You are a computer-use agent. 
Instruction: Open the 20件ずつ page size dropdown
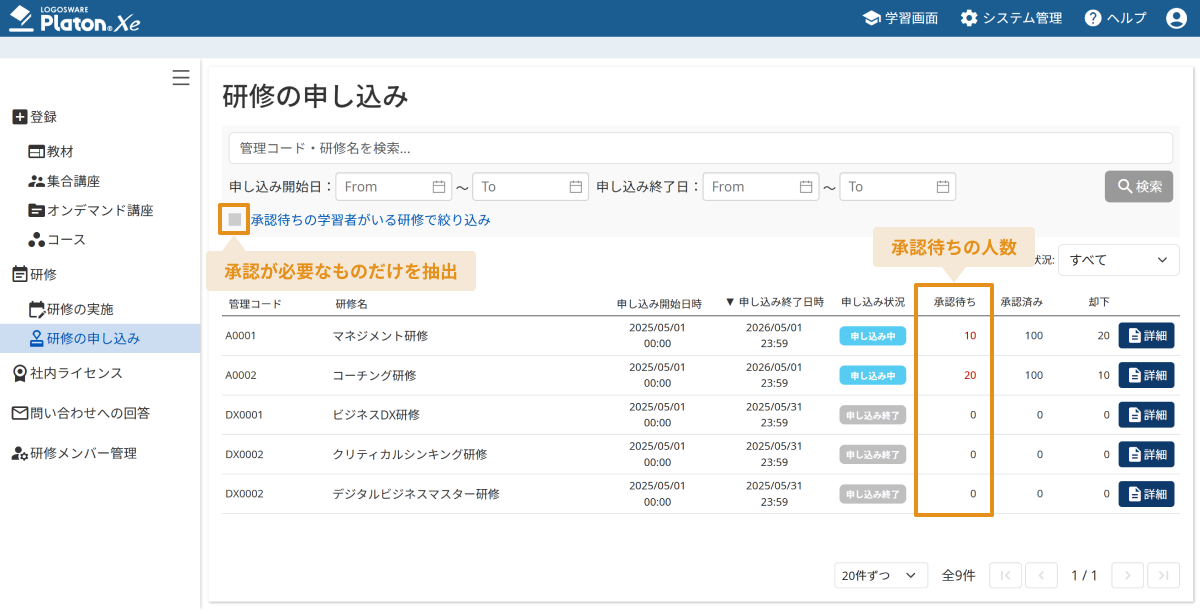881,575
